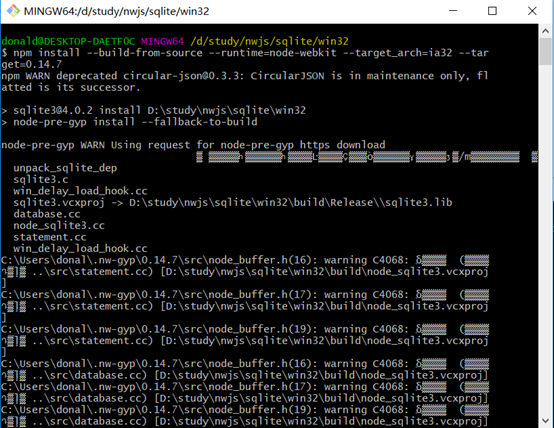
Task: Click the scrollbar down arrow
Action: click(546, 421)
